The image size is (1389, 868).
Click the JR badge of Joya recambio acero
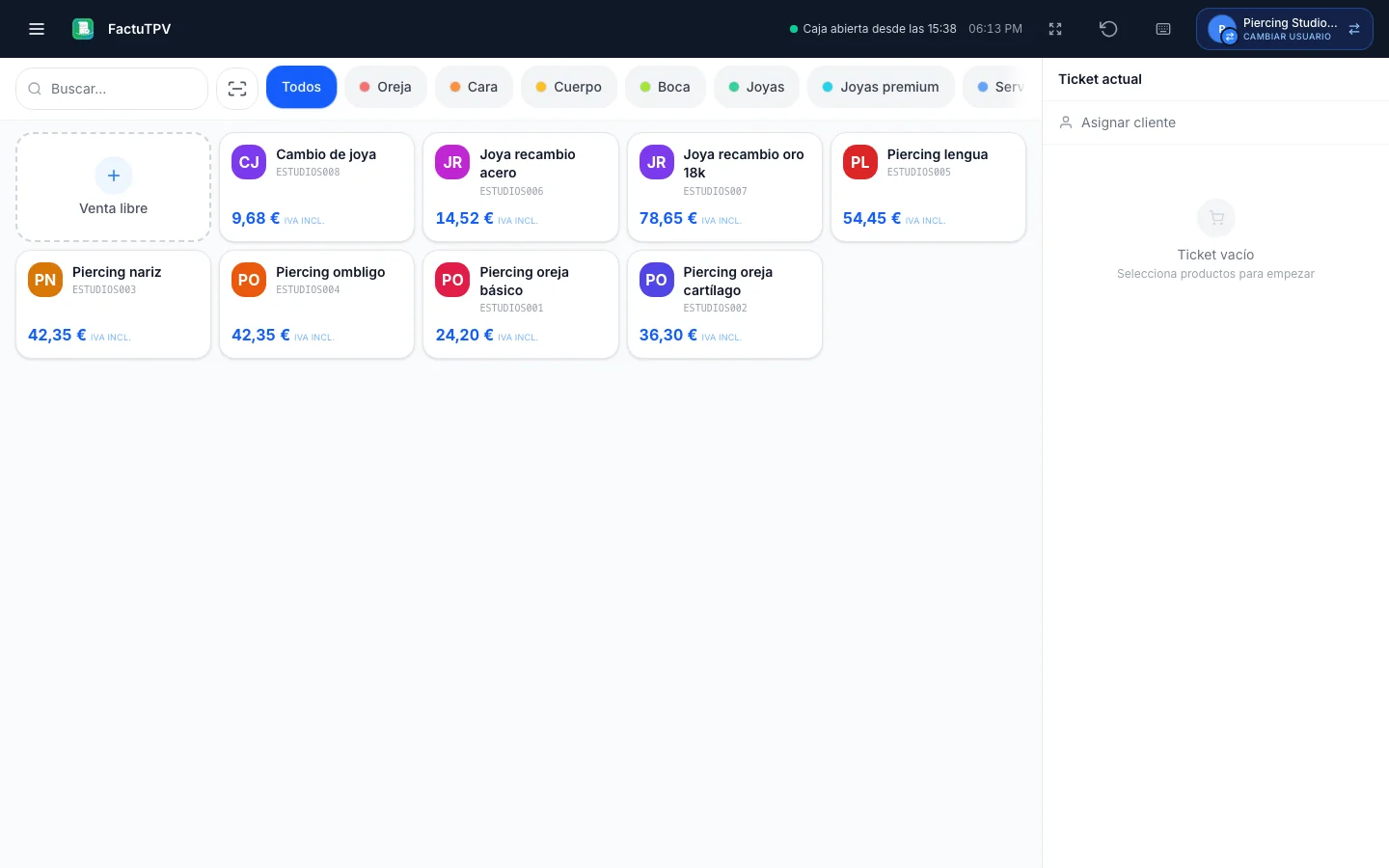pos(452,162)
